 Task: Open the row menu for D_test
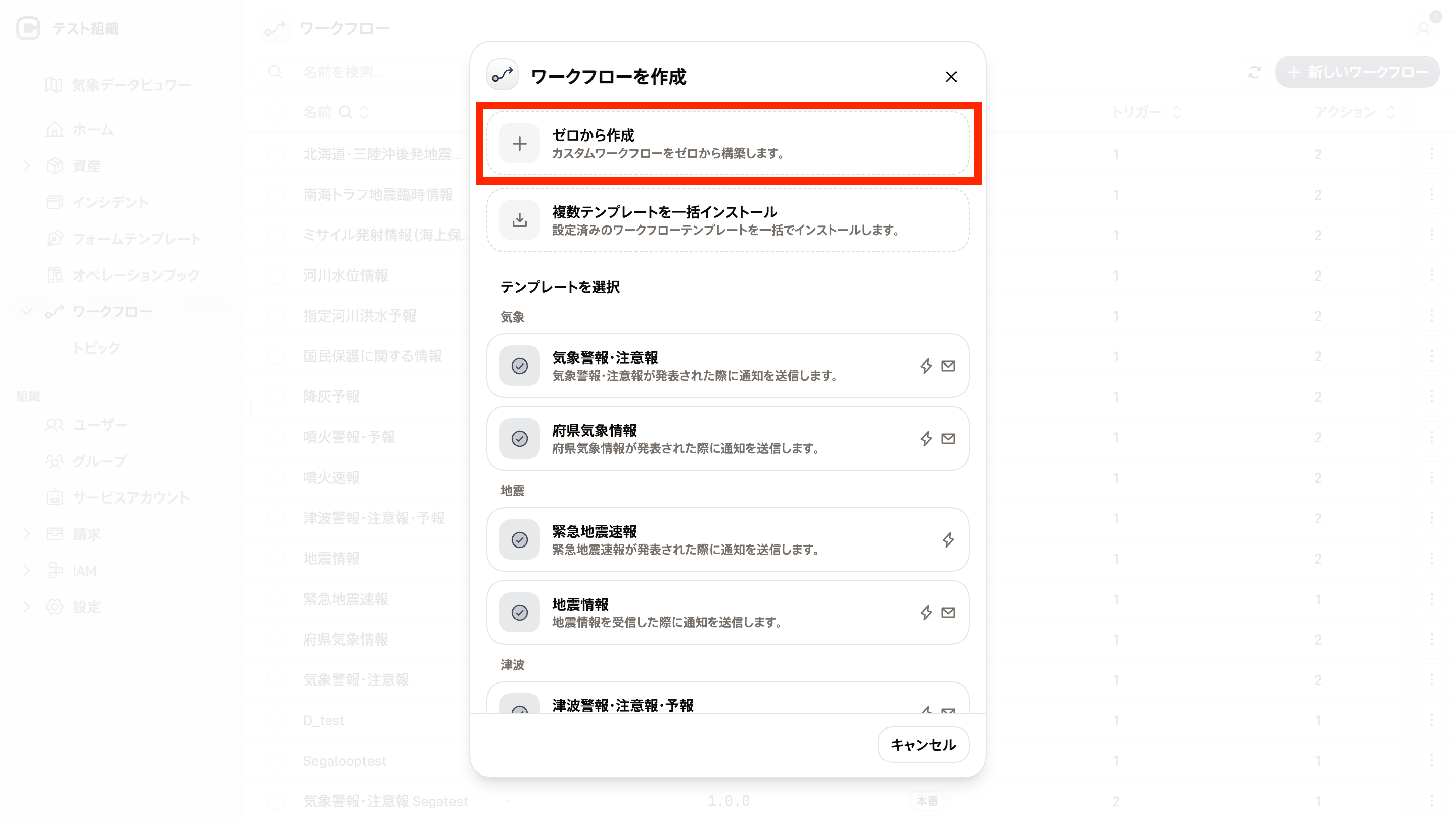pyautogui.click(x=1432, y=720)
